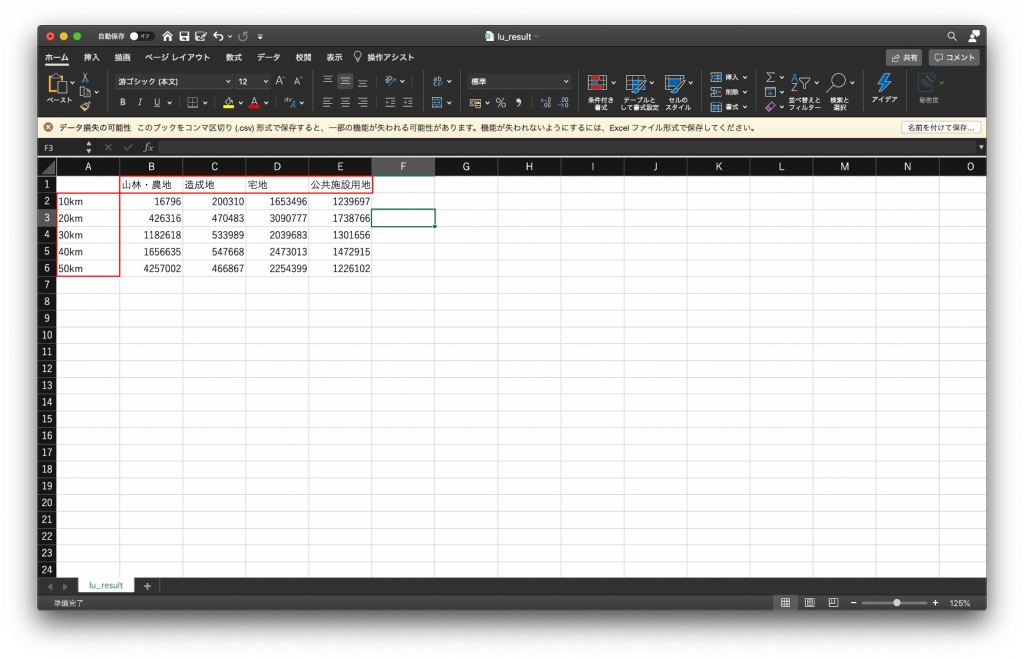Click the 条件付き書式 conditional formatting icon
This screenshot has height=660, width=1024.
pos(598,83)
